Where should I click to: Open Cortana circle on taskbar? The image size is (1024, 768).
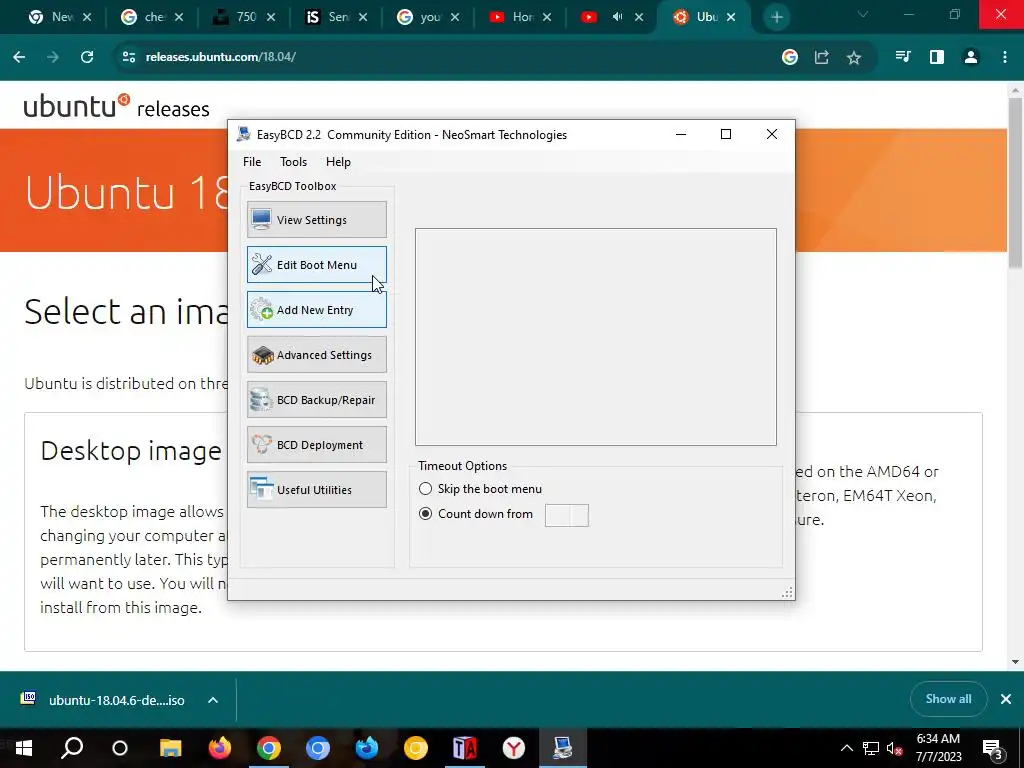pos(120,748)
